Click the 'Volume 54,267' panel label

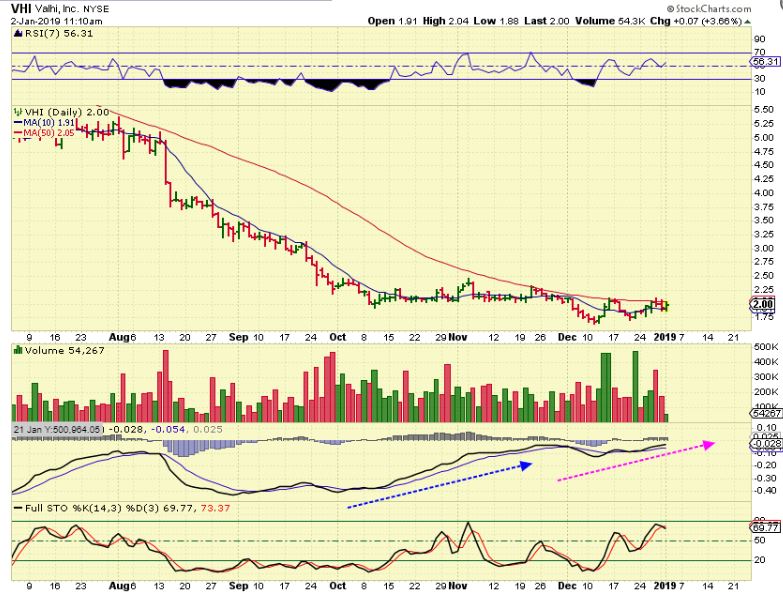click(64, 350)
